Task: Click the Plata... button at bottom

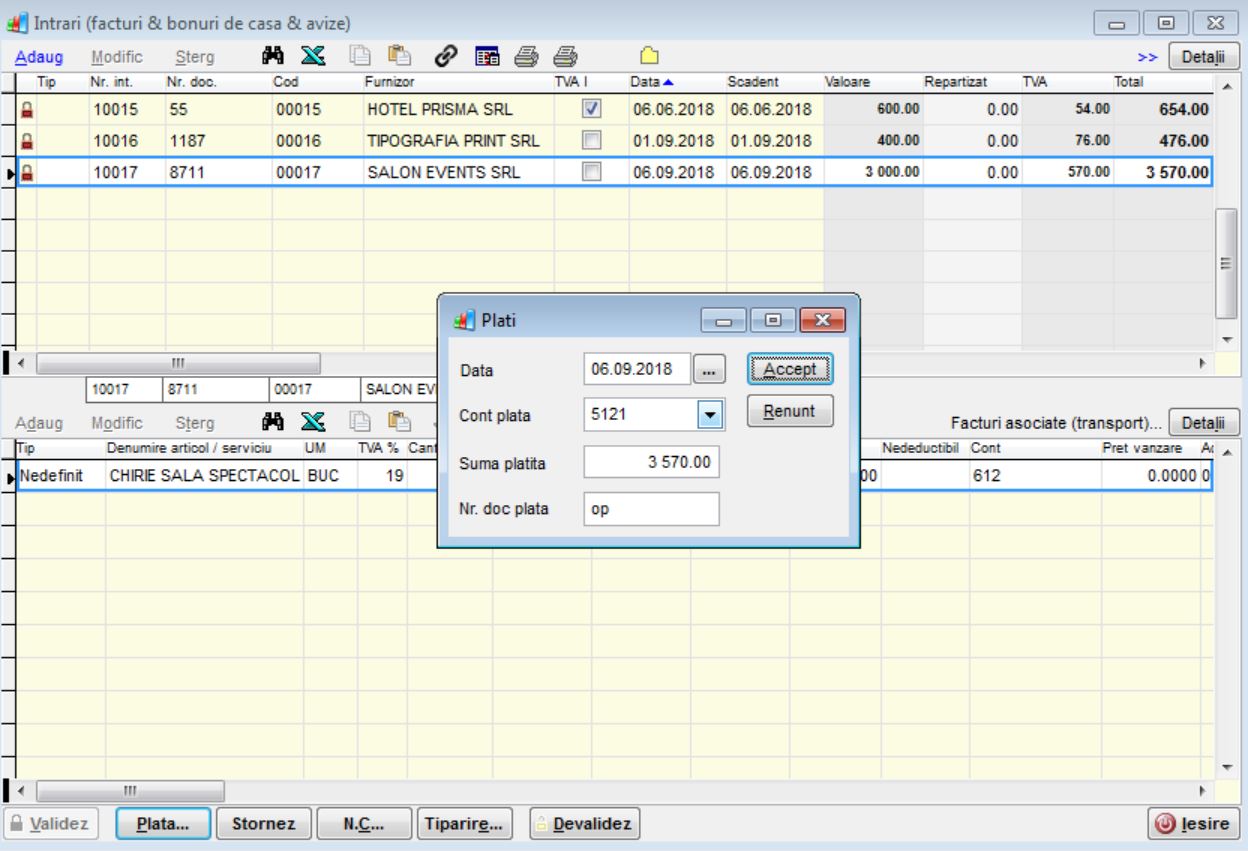Action: pos(163,825)
